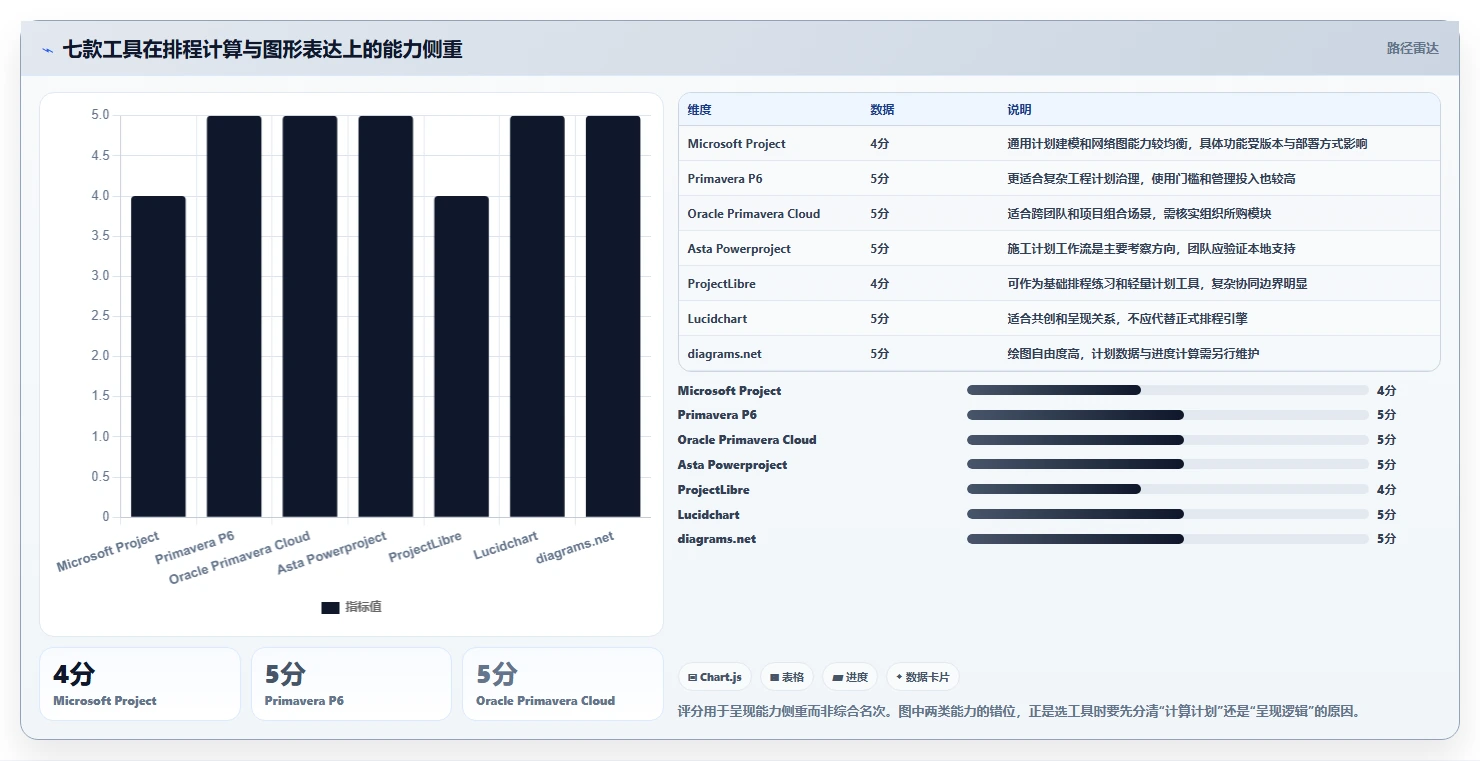Screen dimensions: 1480x761
Task: Click the ProjectLibre progress bar
Action: [1167, 489]
